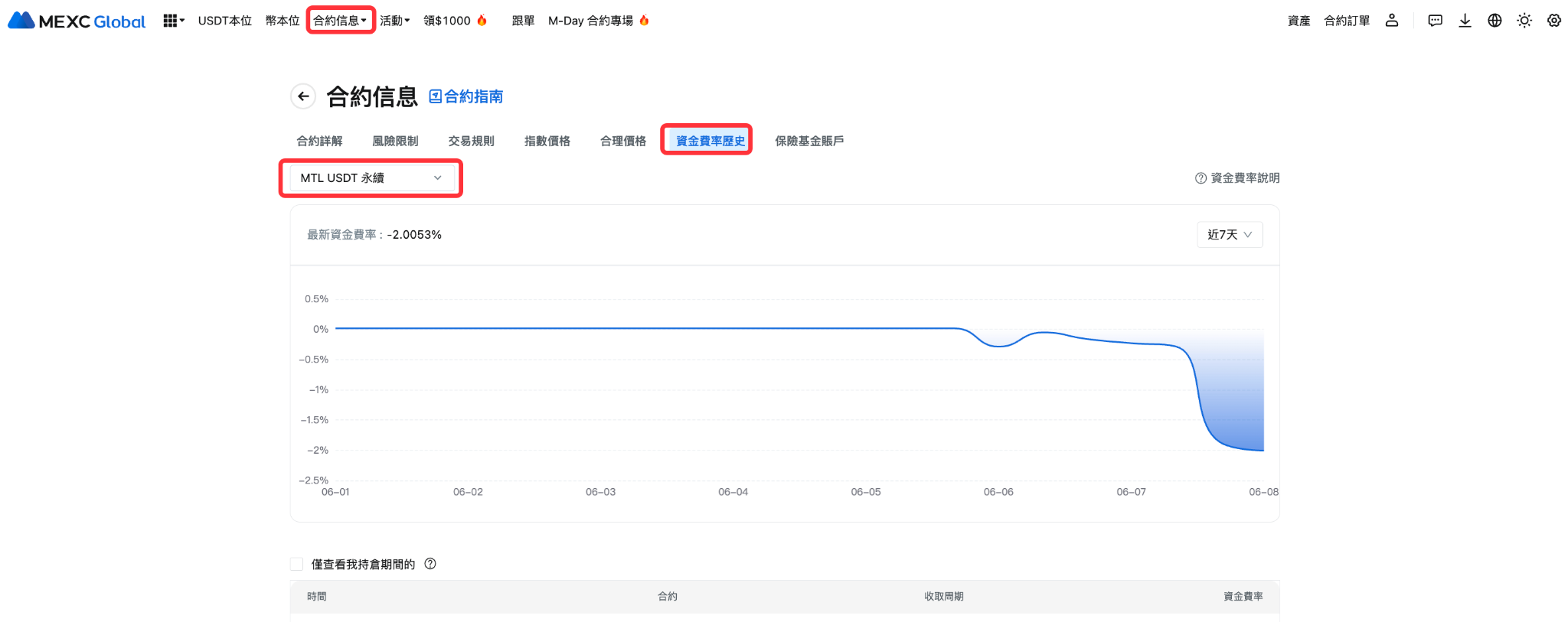Screen dimensions: 1568x622
Task: Open the settings gear icon
Action: (x=1554, y=21)
